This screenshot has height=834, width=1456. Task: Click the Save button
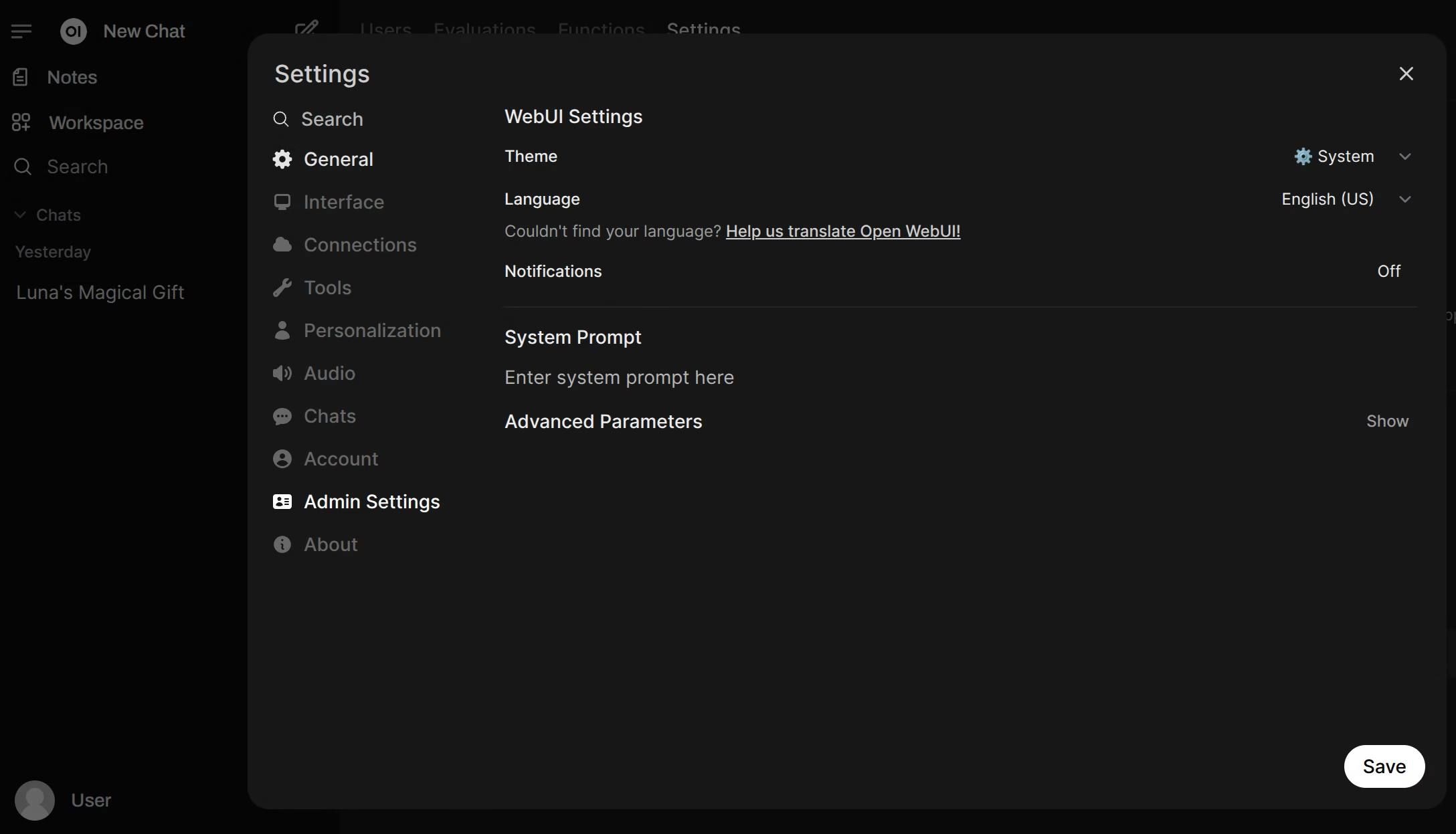(x=1384, y=766)
